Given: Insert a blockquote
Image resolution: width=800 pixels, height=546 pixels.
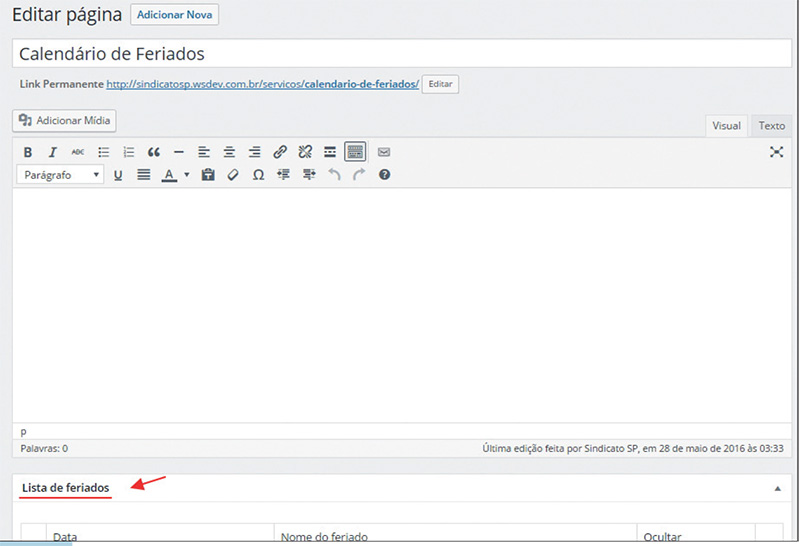Looking at the screenshot, I should coord(154,152).
